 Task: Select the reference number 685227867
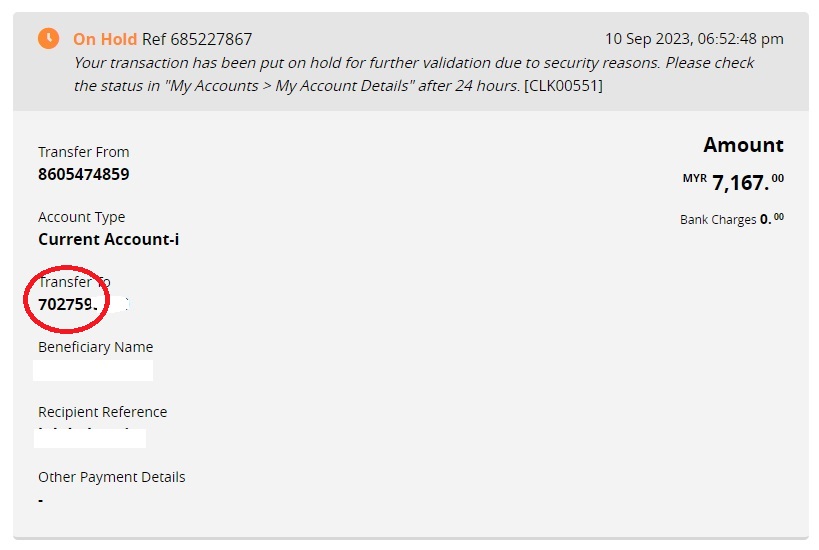point(211,40)
